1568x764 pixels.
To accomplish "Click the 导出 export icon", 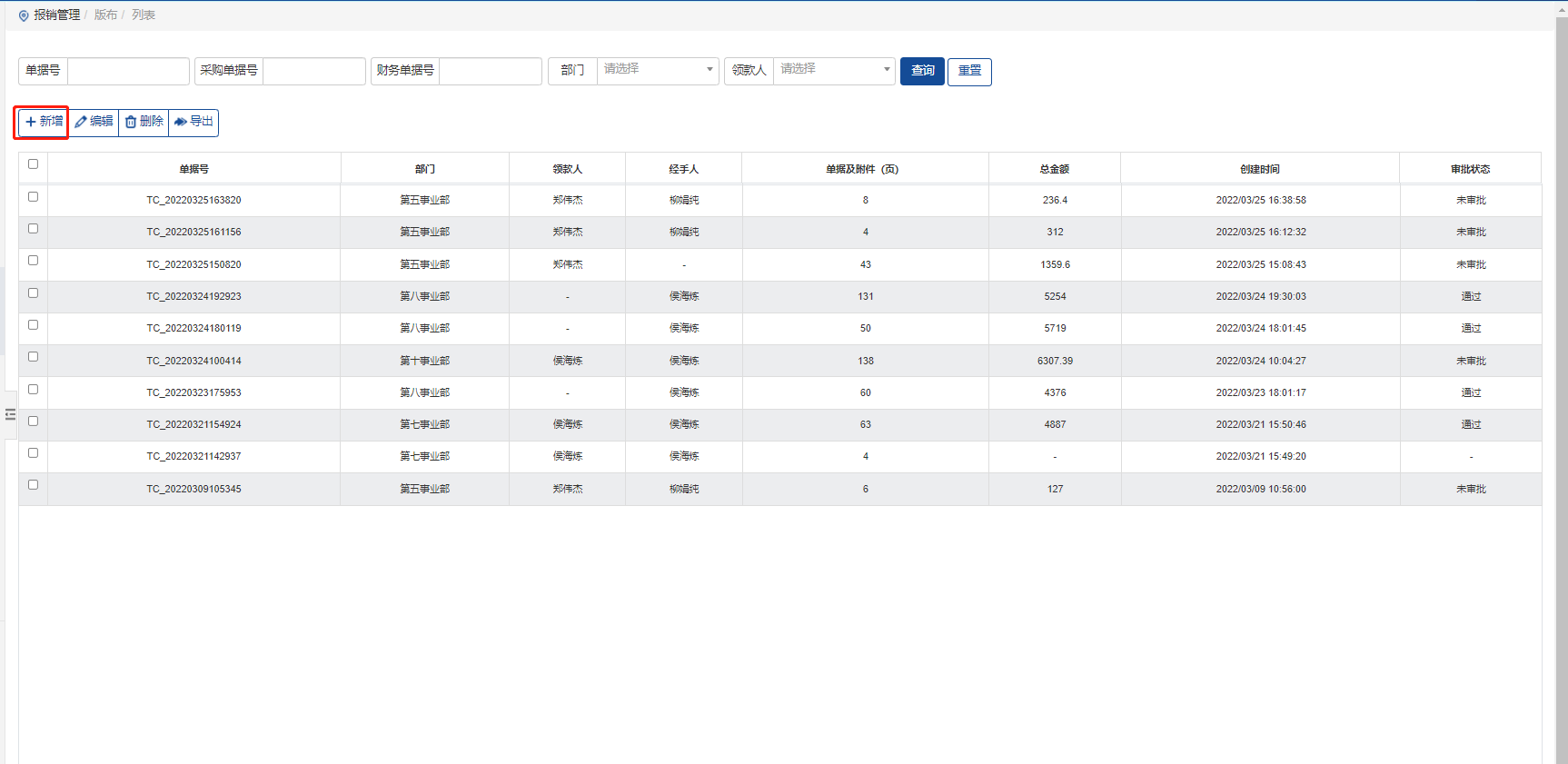I will (x=181, y=122).
